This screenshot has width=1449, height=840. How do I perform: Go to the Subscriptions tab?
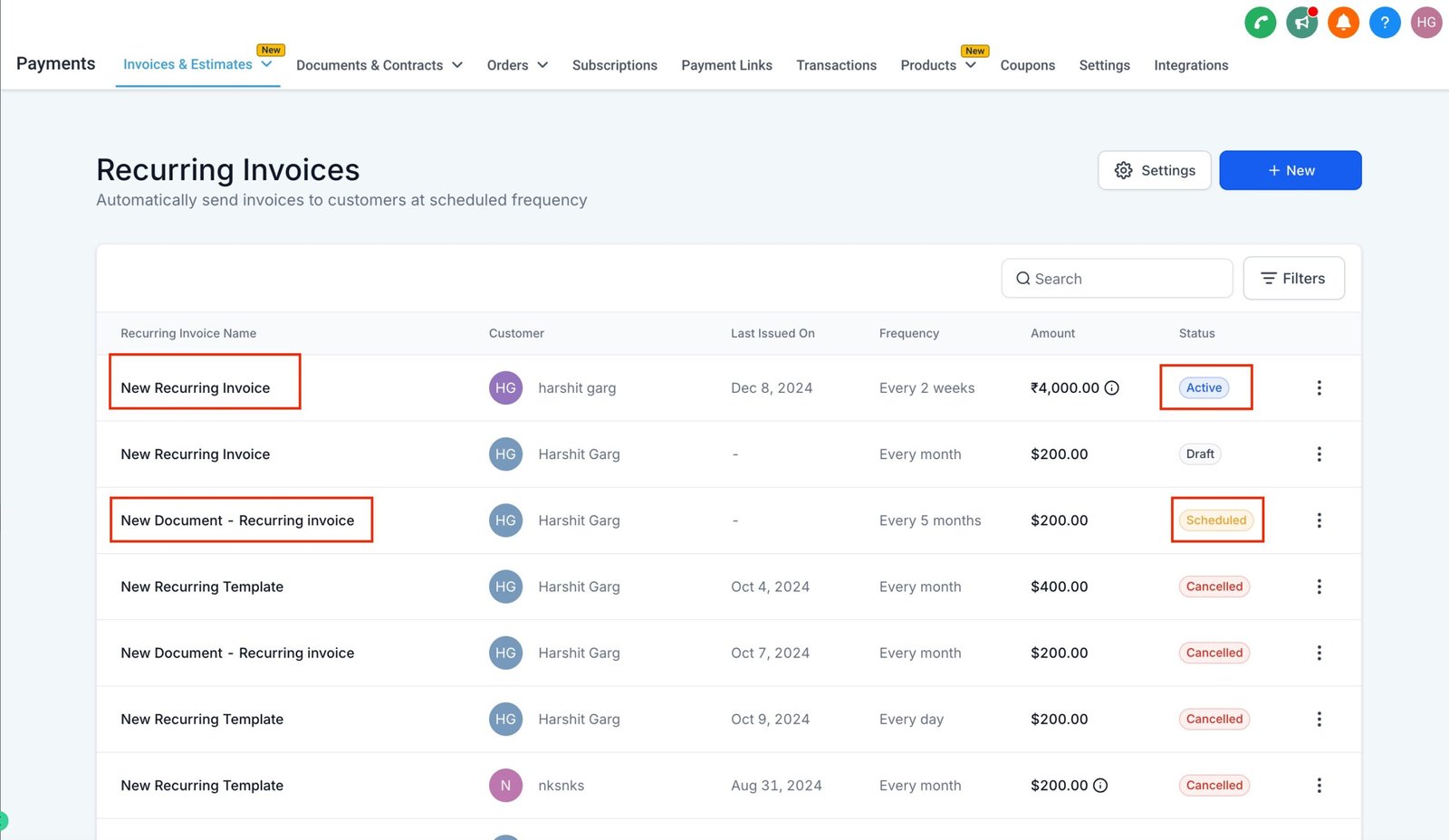coord(614,65)
